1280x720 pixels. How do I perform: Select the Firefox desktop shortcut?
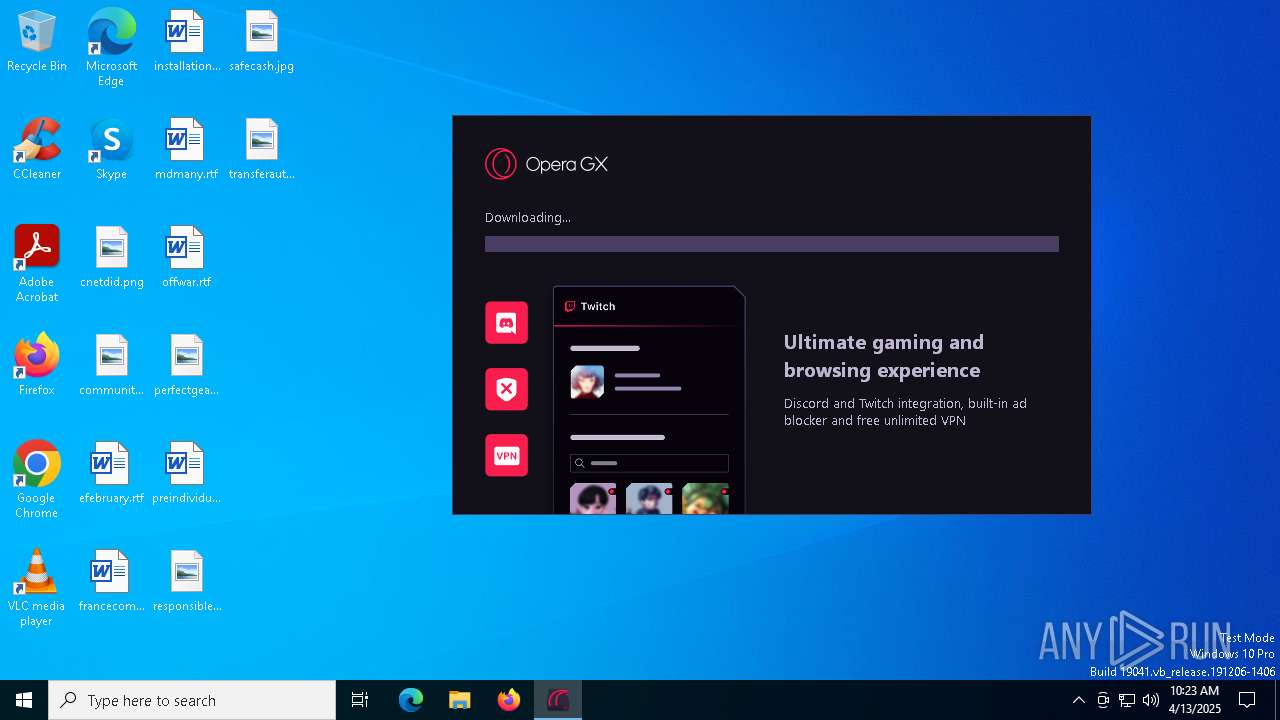37,366
